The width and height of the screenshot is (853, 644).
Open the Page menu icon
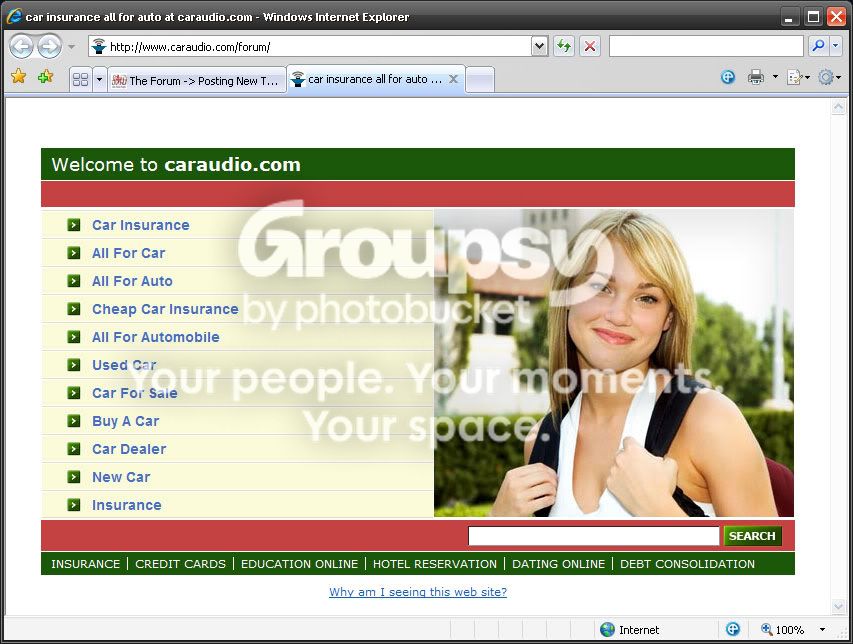point(795,78)
